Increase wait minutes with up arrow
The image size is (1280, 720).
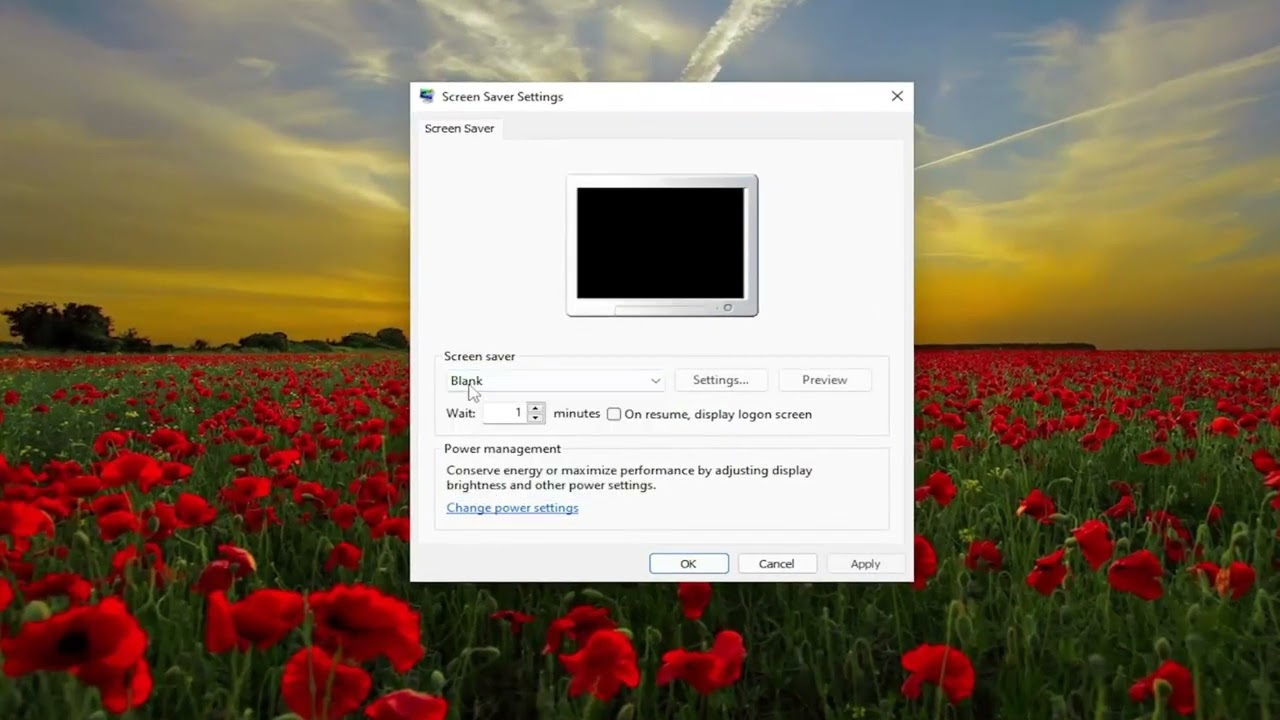click(x=536, y=408)
